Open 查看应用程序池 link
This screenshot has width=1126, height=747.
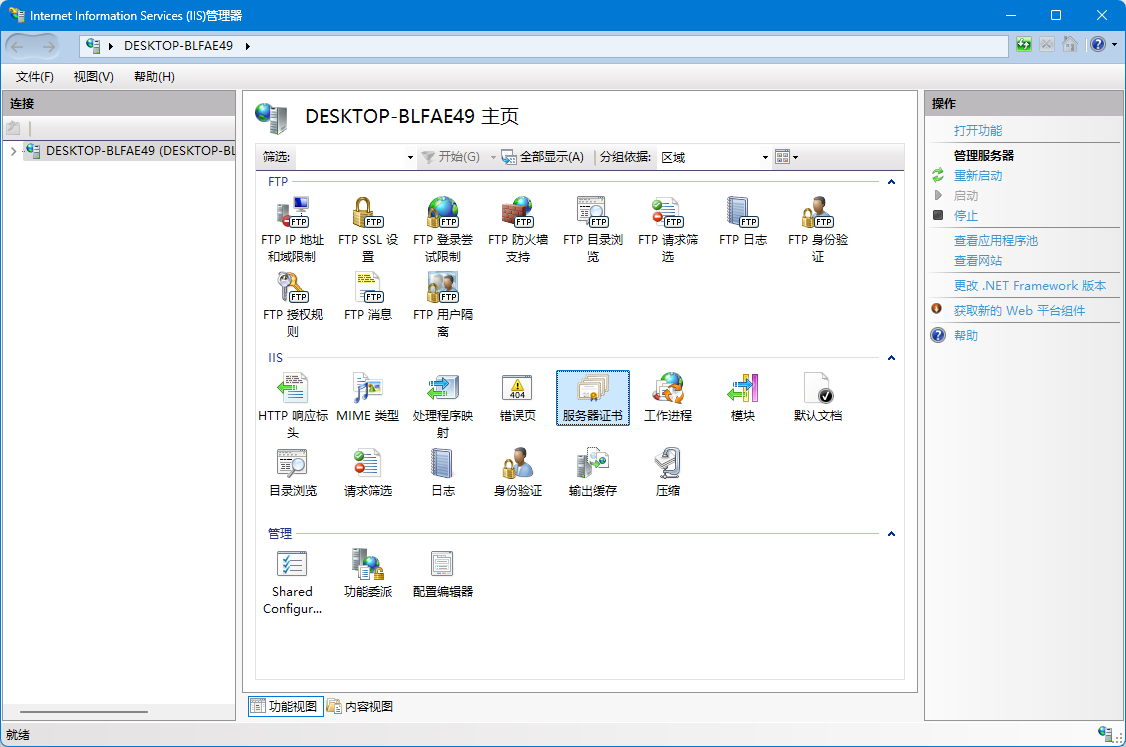(x=995, y=241)
